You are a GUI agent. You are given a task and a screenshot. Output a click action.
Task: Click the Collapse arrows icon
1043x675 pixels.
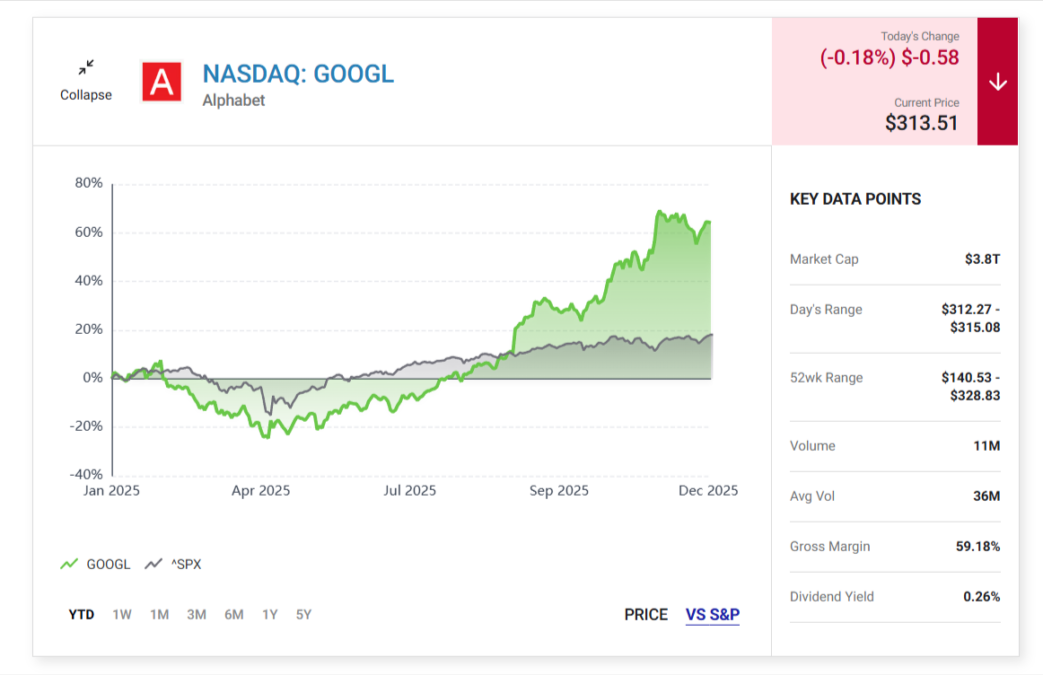(x=84, y=68)
